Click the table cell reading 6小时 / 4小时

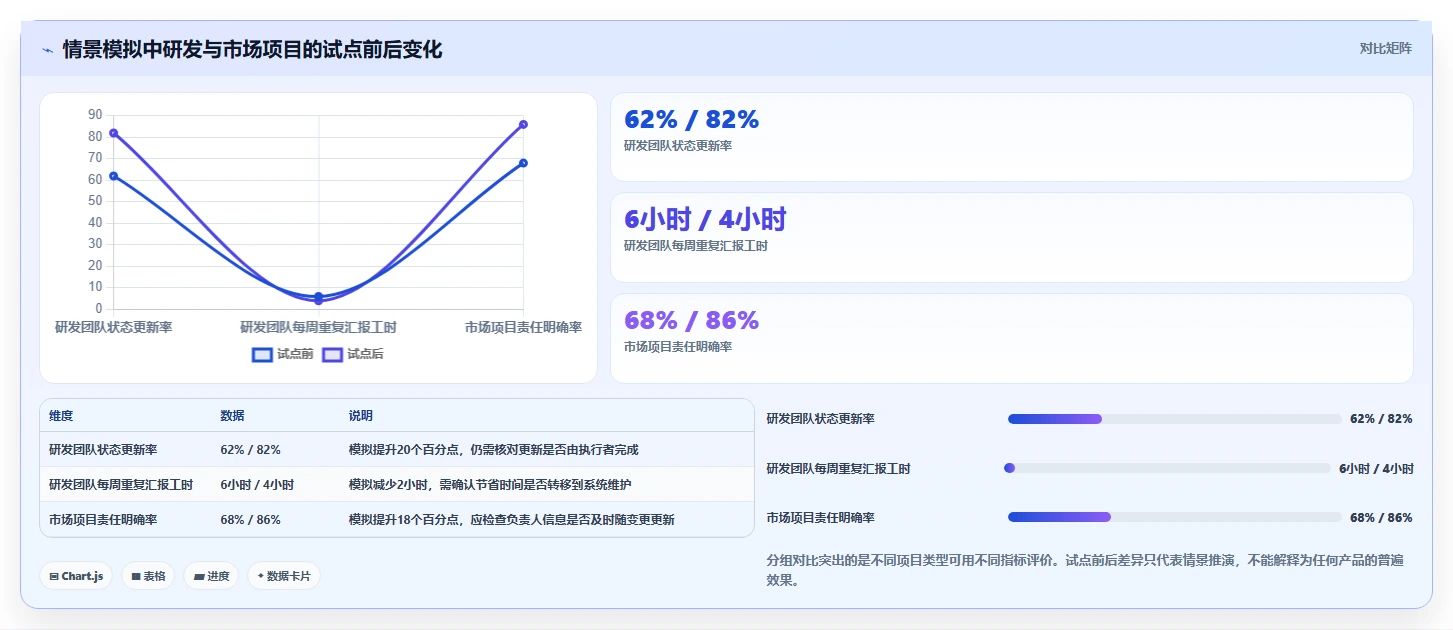(257, 485)
